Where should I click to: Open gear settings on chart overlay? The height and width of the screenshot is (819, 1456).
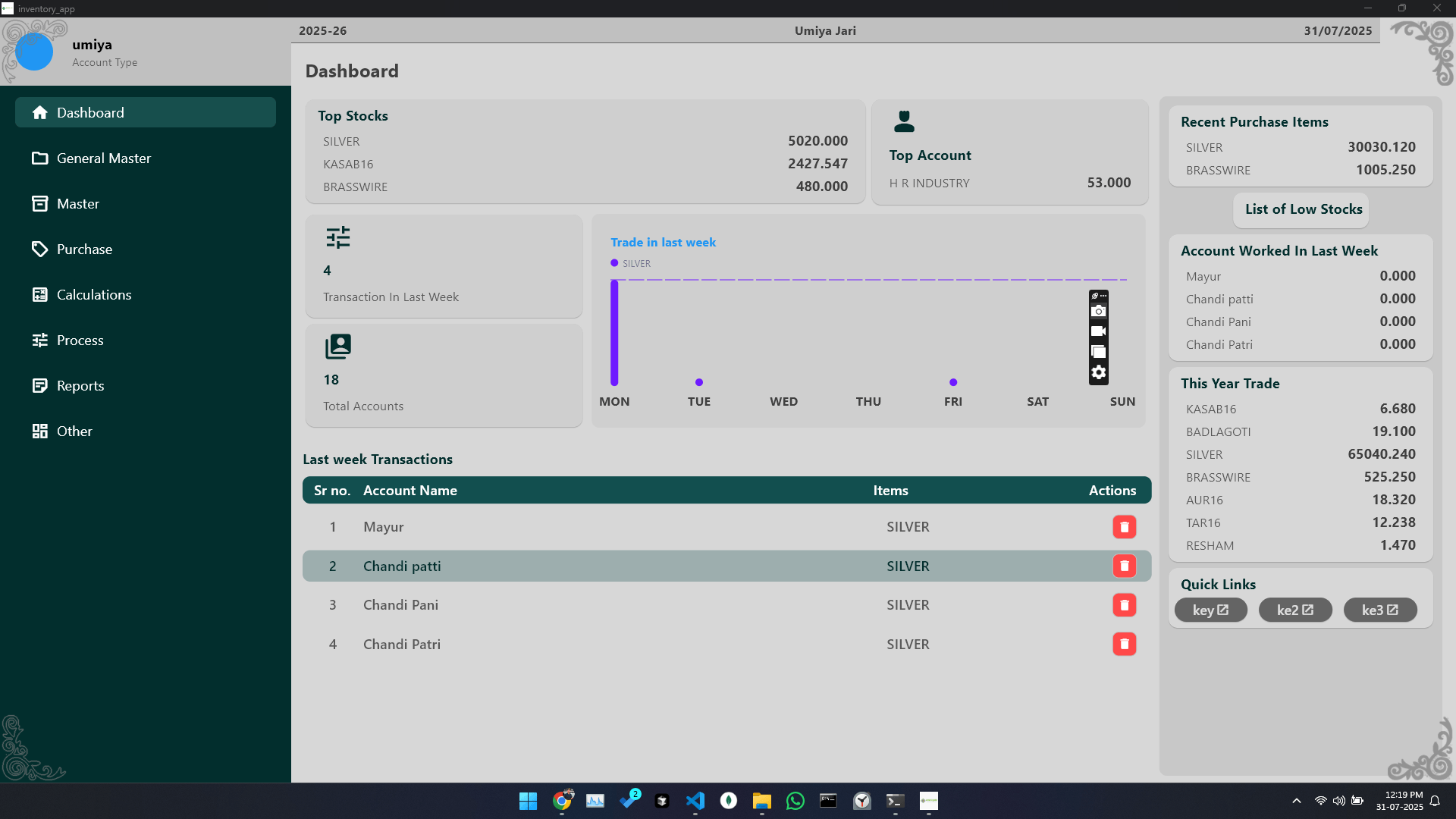(1098, 372)
